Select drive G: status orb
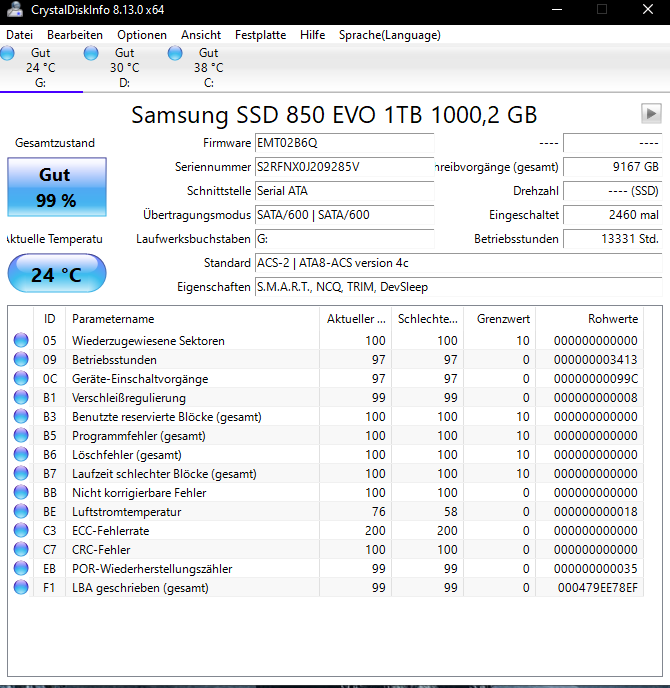 7,53
